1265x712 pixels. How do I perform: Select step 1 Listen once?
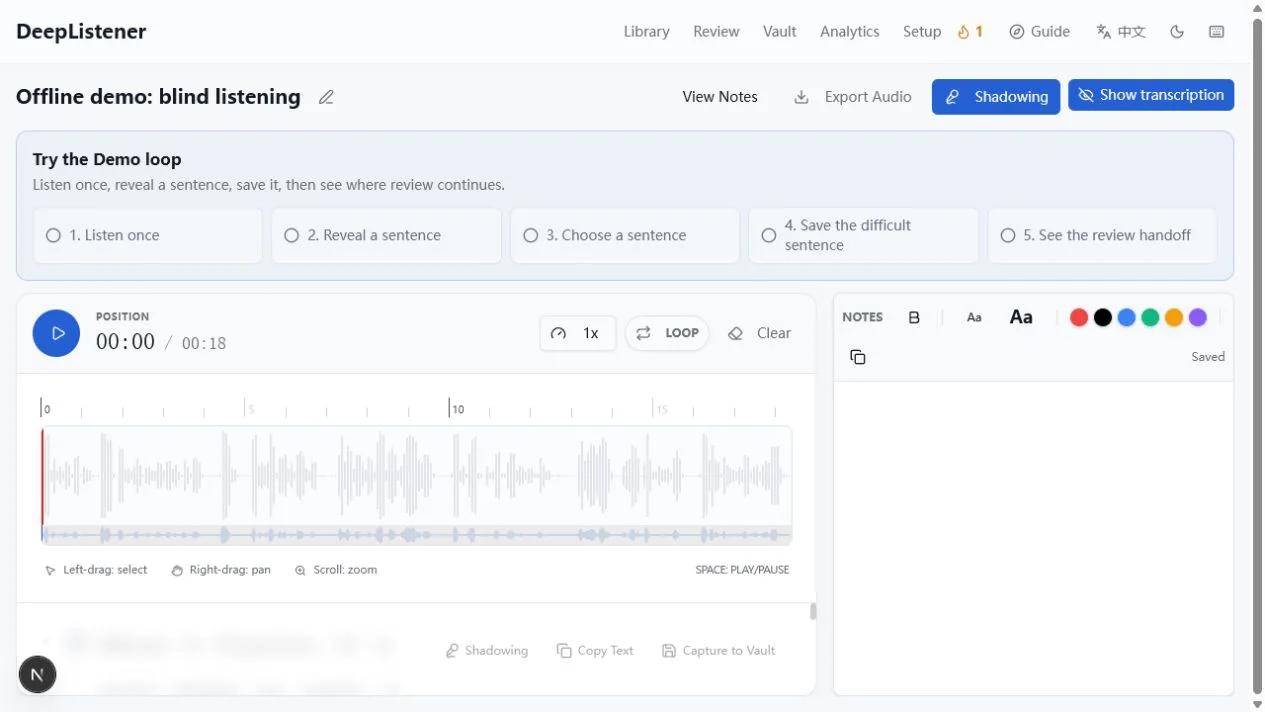pyautogui.click(x=148, y=235)
